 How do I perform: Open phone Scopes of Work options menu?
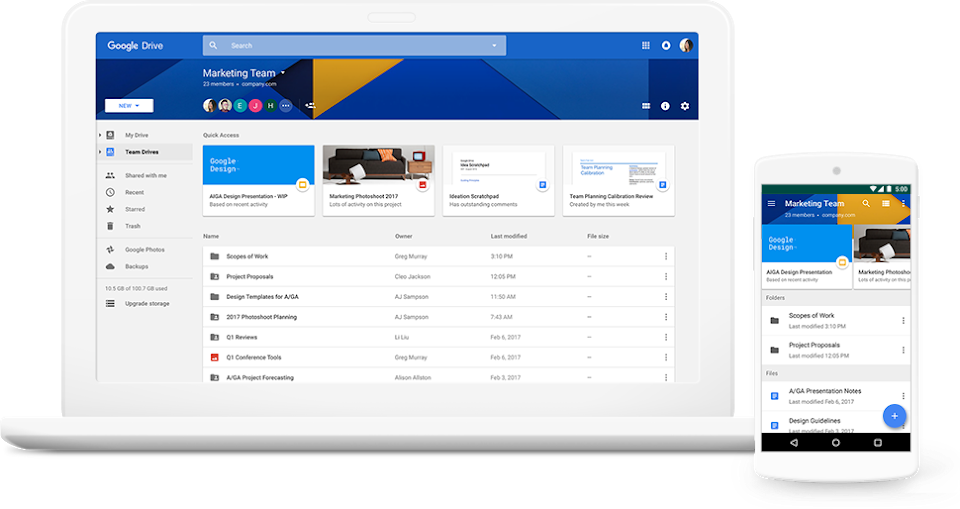[x=903, y=320]
